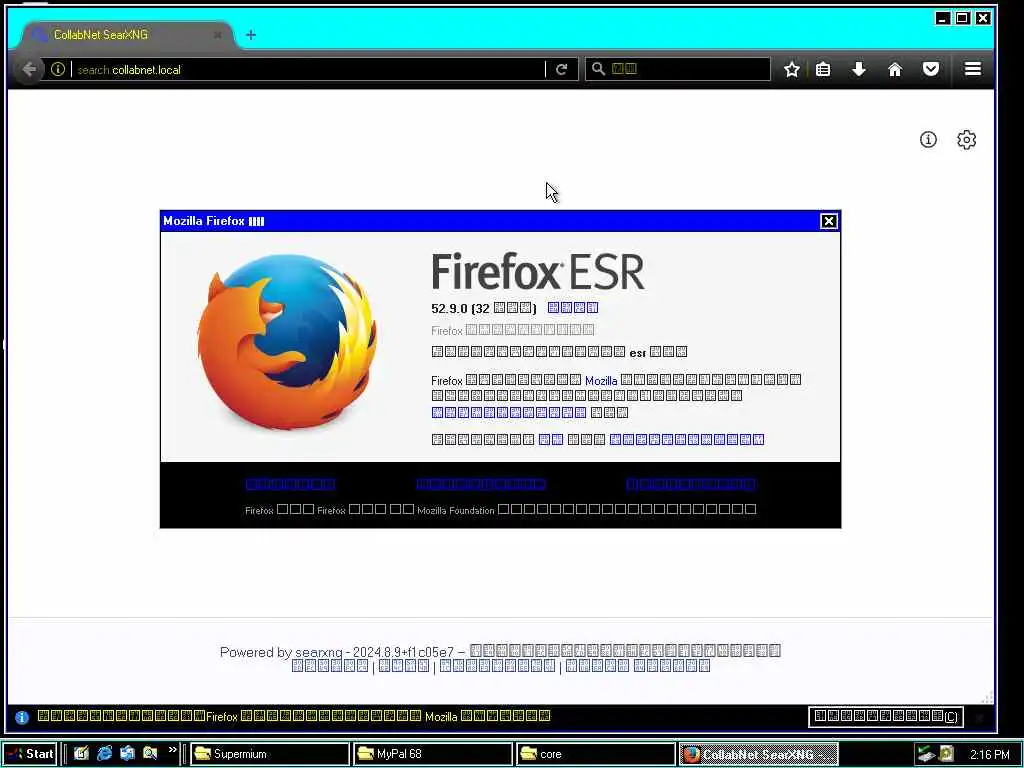Viewport: 1024px width, 768px height.
Task: Switch to MyPal 68 taskbar window
Action: [433, 754]
